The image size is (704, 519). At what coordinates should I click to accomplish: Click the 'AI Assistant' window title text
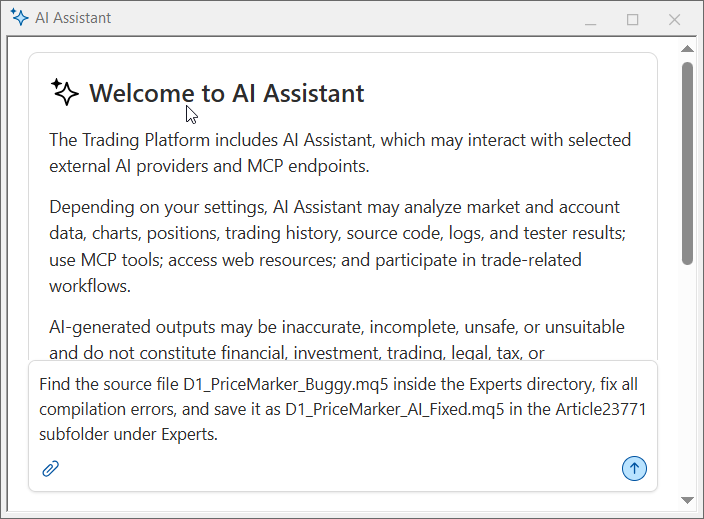[73, 18]
